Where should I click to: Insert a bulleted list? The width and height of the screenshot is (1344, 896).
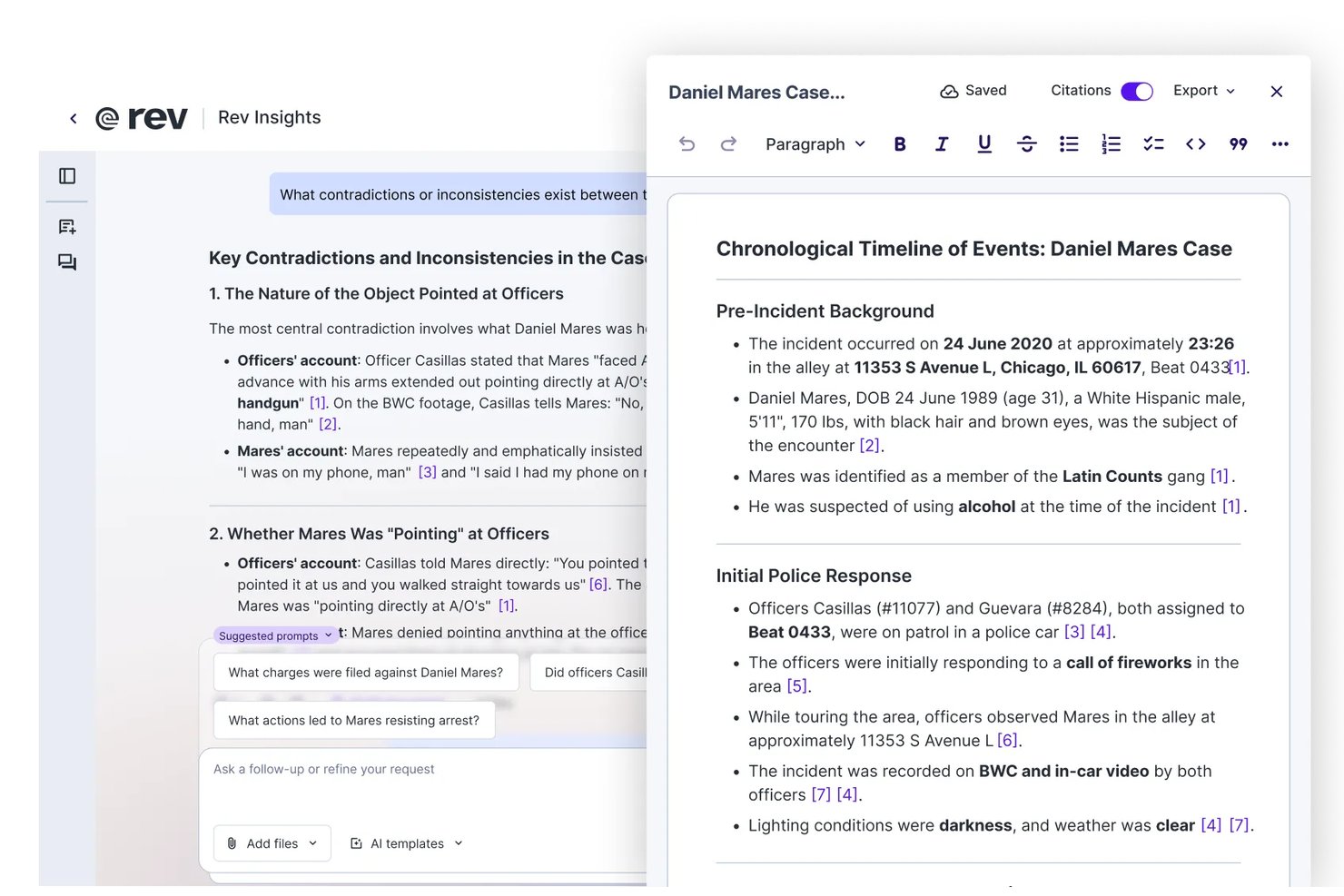1069,143
